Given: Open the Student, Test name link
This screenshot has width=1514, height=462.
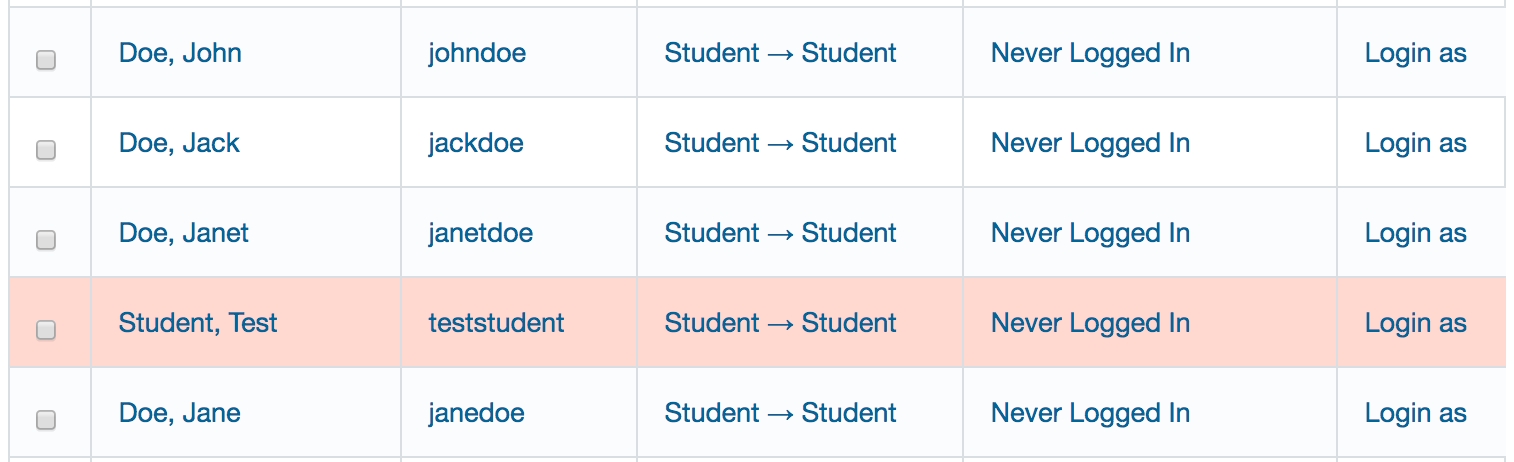Looking at the screenshot, I should [198, 323].
